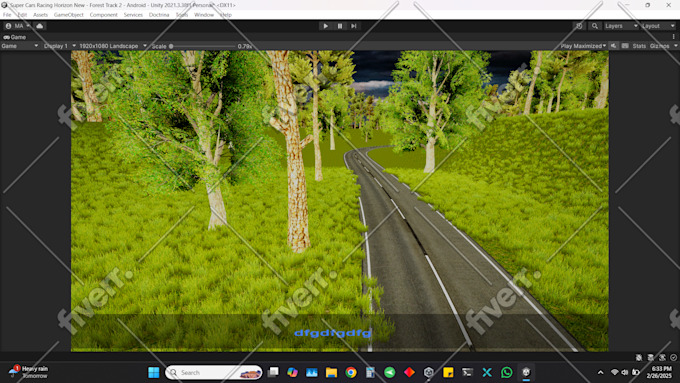Open the Doctrina menu

tap(159, 15)
